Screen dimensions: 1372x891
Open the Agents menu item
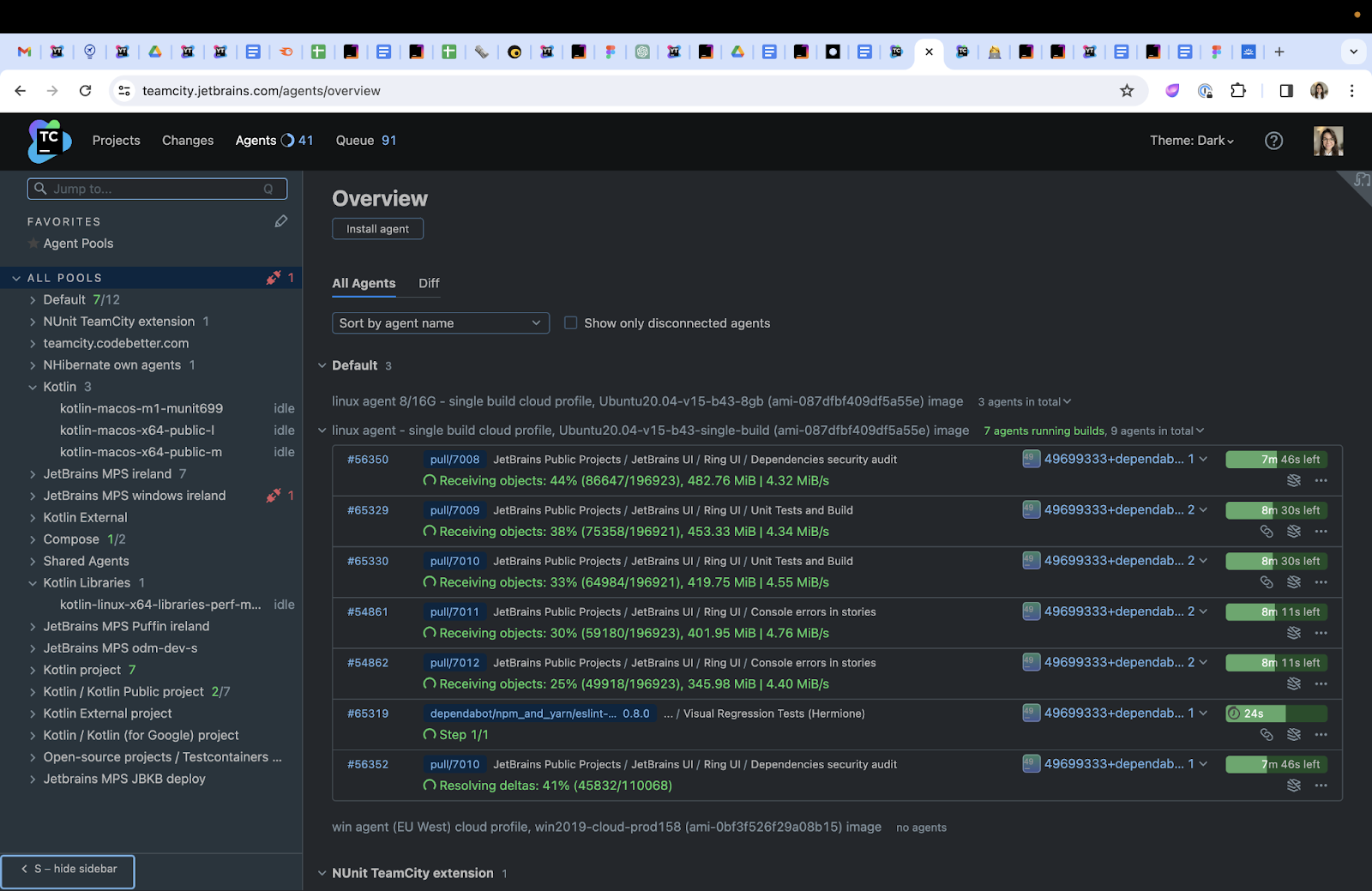[x=256, y=141]
